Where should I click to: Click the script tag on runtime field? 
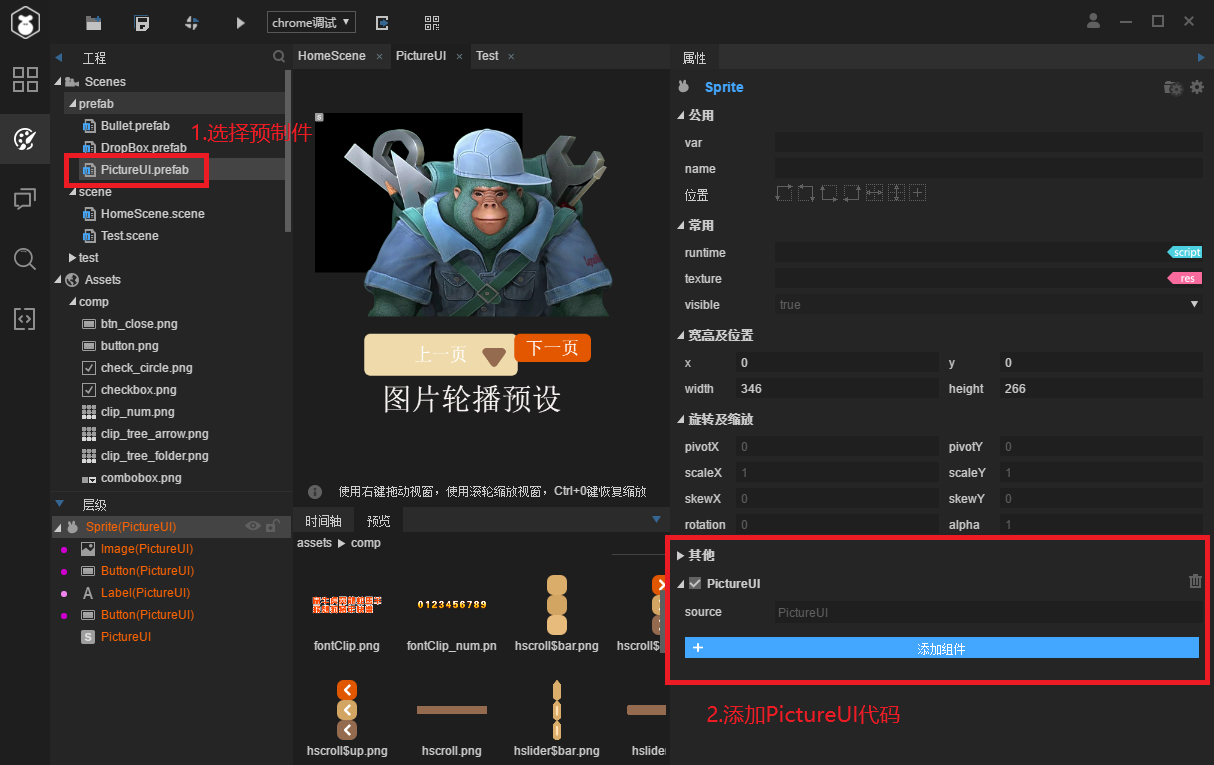pyautogui.click(x=1185, y=253)
